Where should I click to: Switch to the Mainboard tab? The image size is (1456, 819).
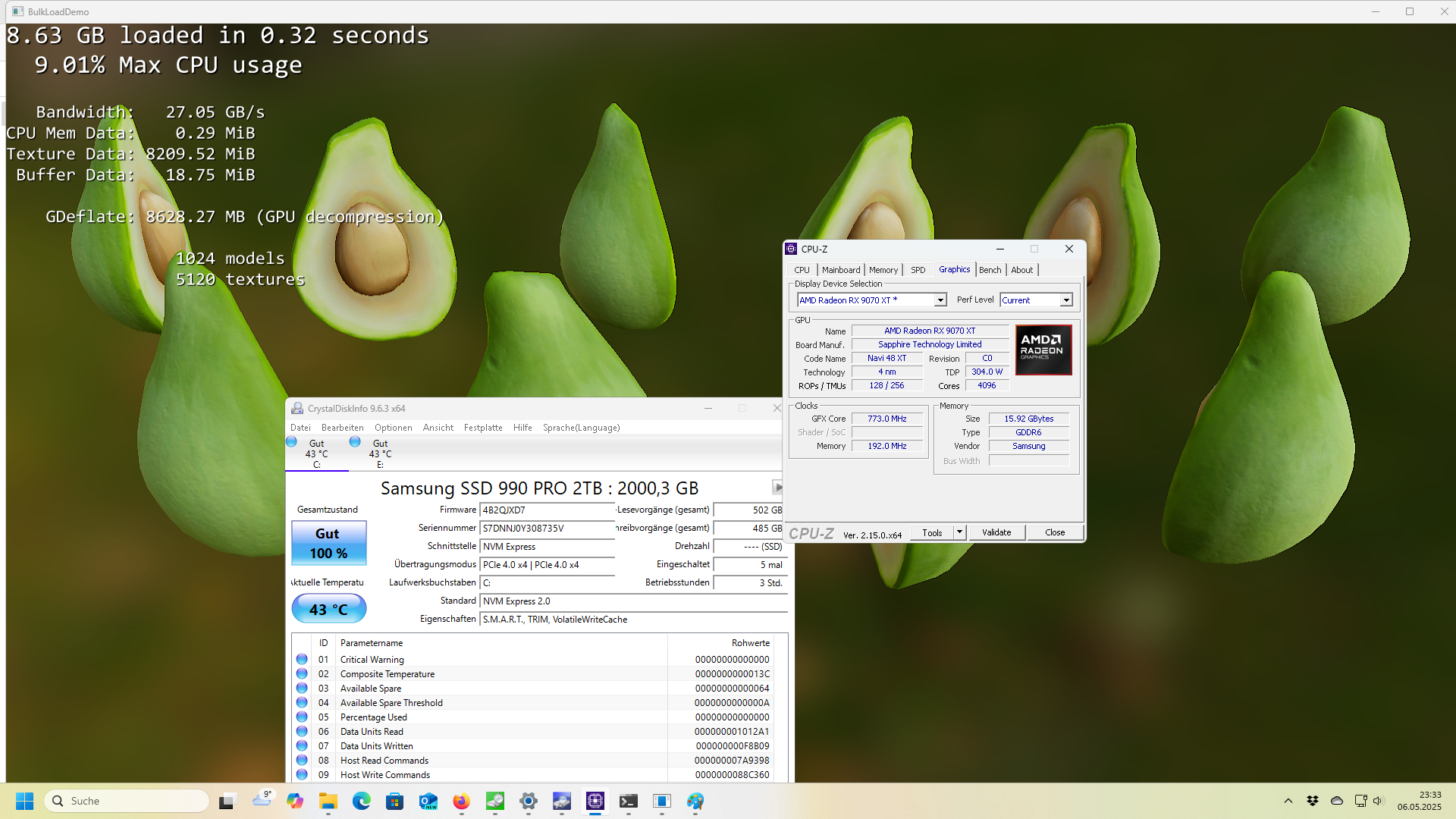tap(840, 270)
